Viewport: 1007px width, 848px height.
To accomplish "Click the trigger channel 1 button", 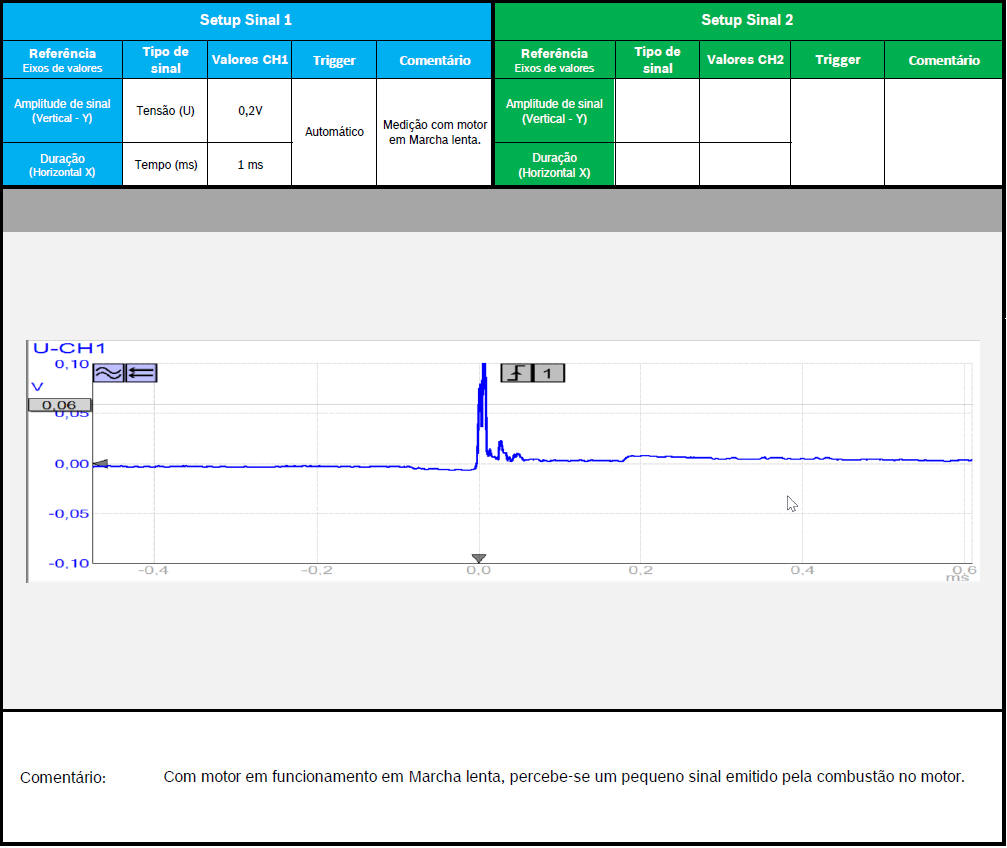I will tap(548, 373).
